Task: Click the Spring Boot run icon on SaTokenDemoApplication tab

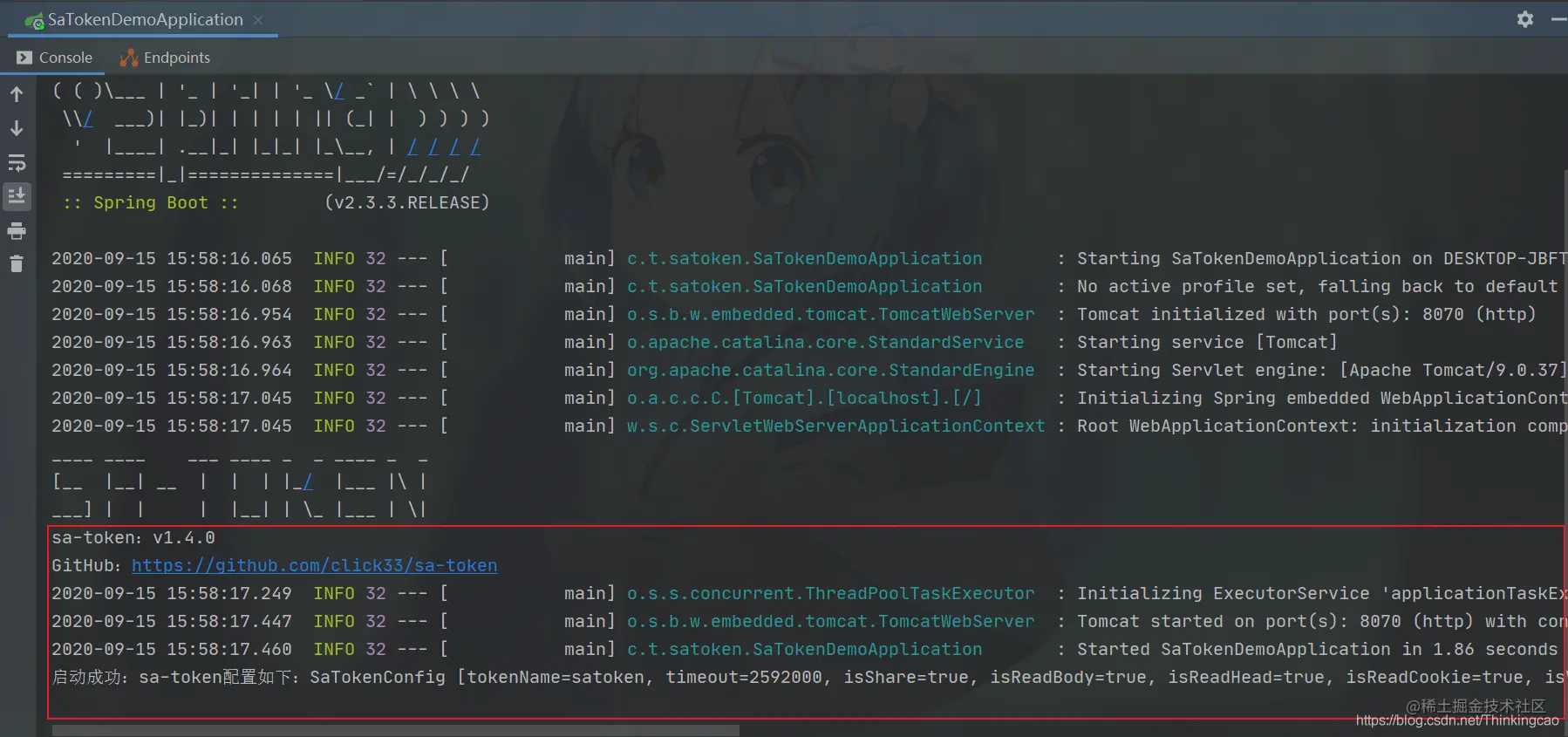Action: [34, 20]
